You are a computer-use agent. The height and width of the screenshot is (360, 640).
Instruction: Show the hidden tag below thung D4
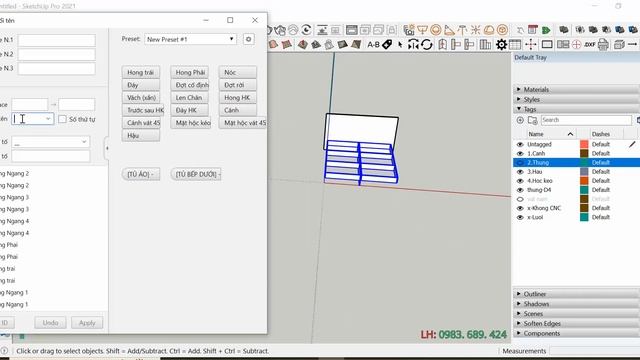tap(520, 199)
